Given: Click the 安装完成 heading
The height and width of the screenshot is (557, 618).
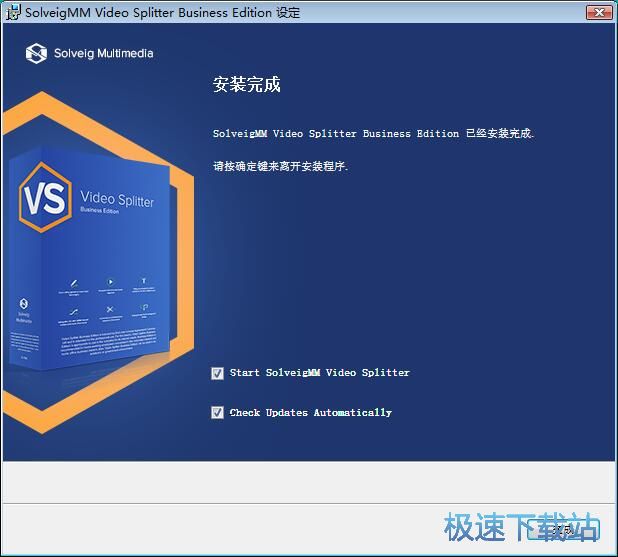Looking at the screenshot, I should pos(247,84).
